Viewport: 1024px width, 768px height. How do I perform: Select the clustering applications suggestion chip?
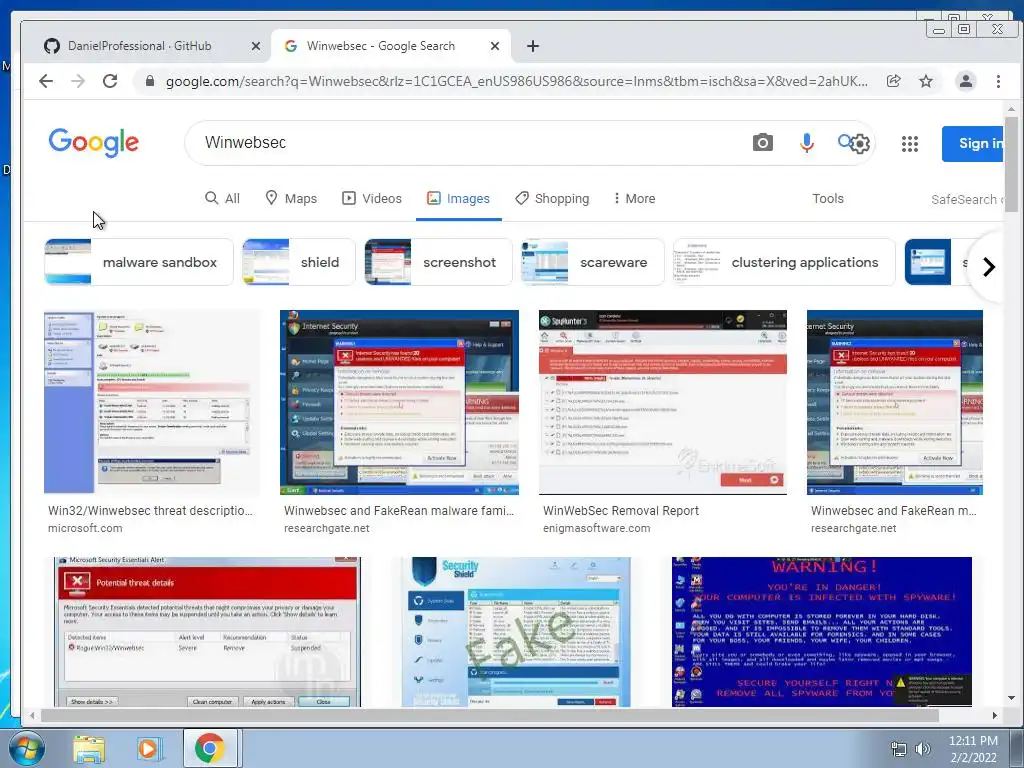pos(784,262)
